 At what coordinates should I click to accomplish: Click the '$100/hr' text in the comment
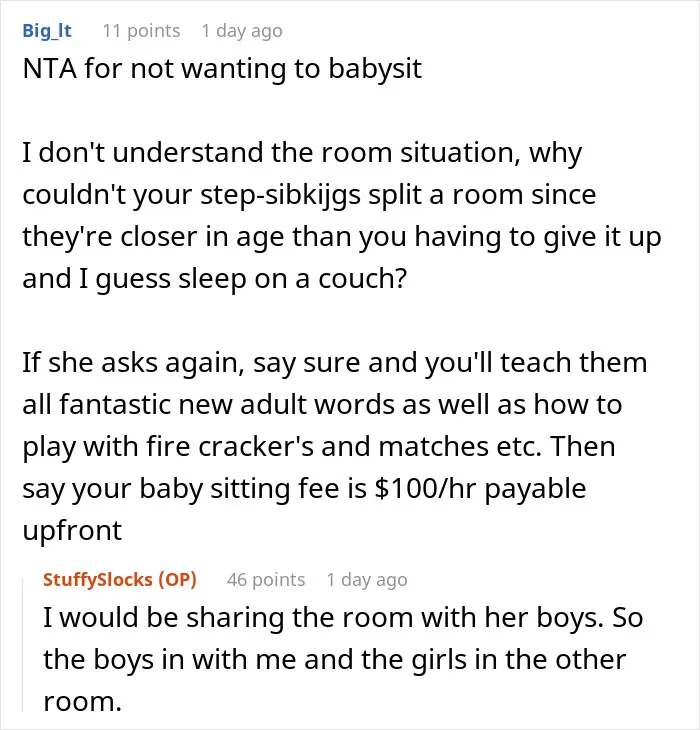[425, 489]
